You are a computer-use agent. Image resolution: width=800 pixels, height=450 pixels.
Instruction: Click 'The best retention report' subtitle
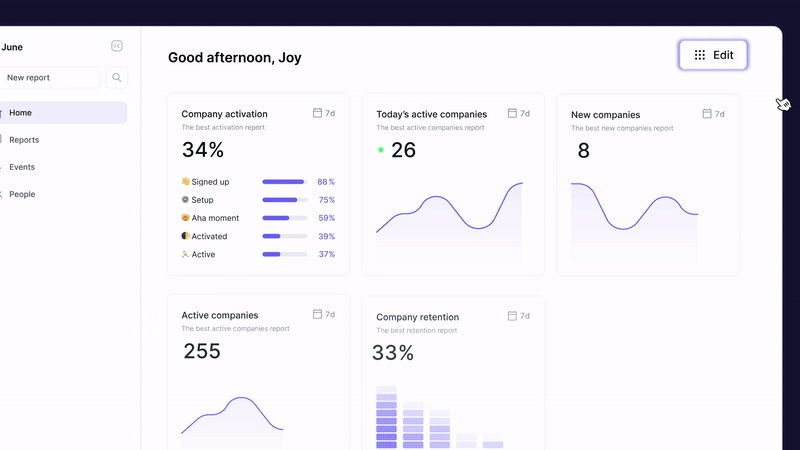[416, 331]
